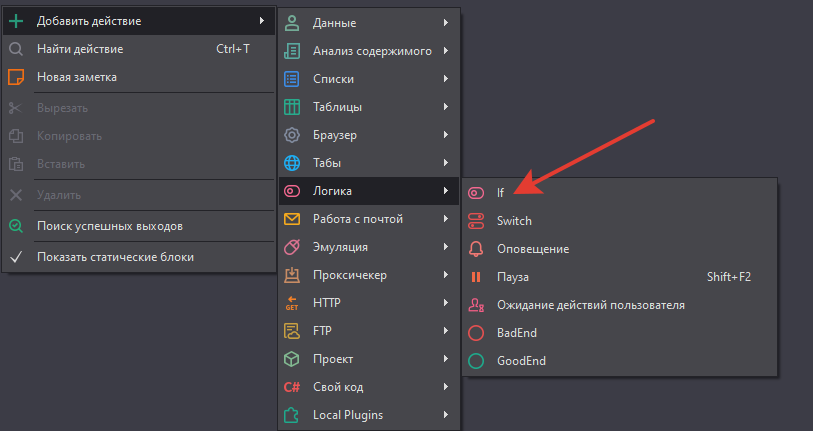Click the Новая заметка sticky note icon
813x431 pixels.
tap(16, 76)
